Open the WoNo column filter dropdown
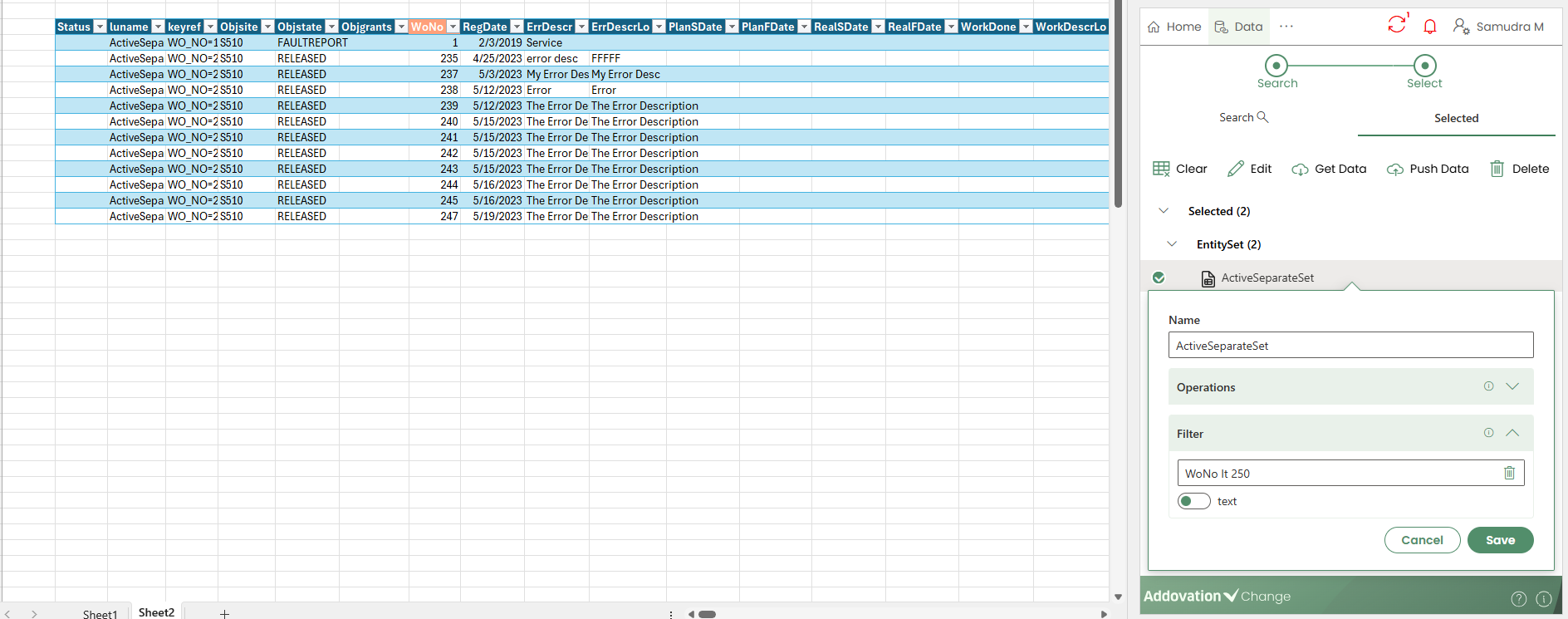1568x619 pixels. click(x=453, y=27)
